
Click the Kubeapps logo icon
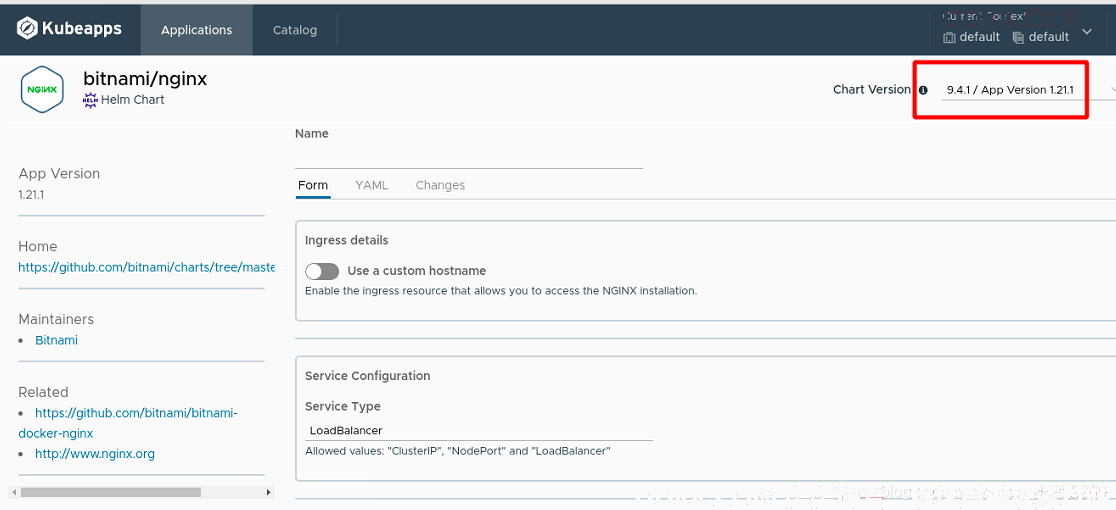(x=27, y=29)
